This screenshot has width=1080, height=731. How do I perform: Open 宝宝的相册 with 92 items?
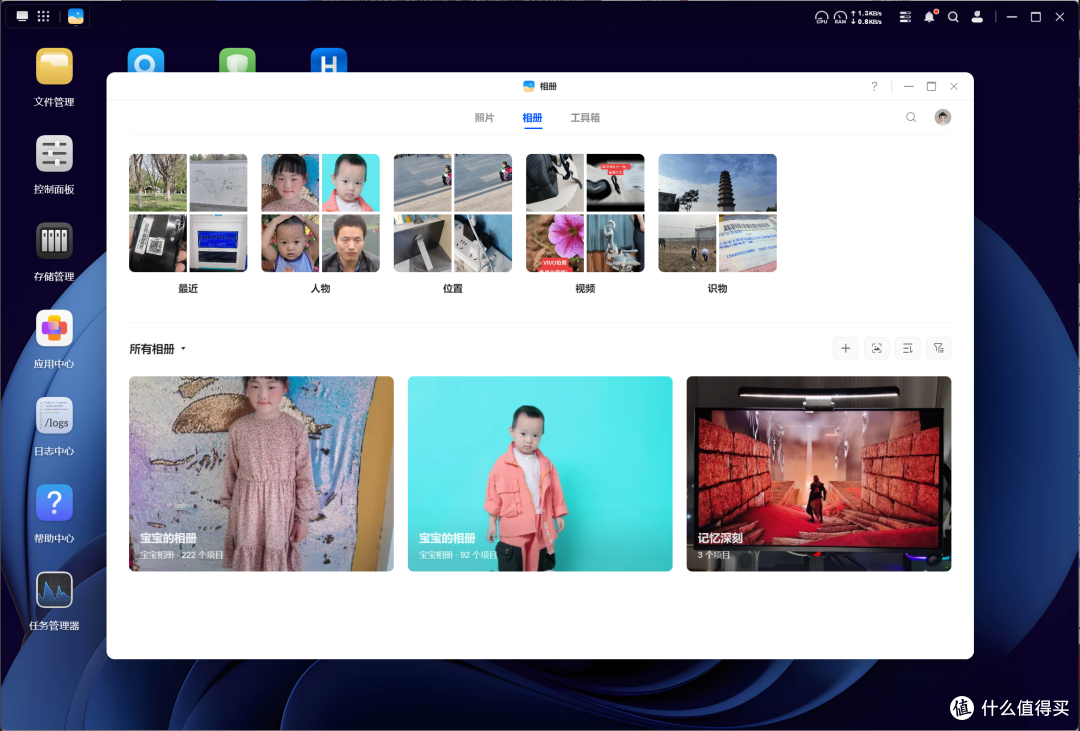(x=540, y=473)
